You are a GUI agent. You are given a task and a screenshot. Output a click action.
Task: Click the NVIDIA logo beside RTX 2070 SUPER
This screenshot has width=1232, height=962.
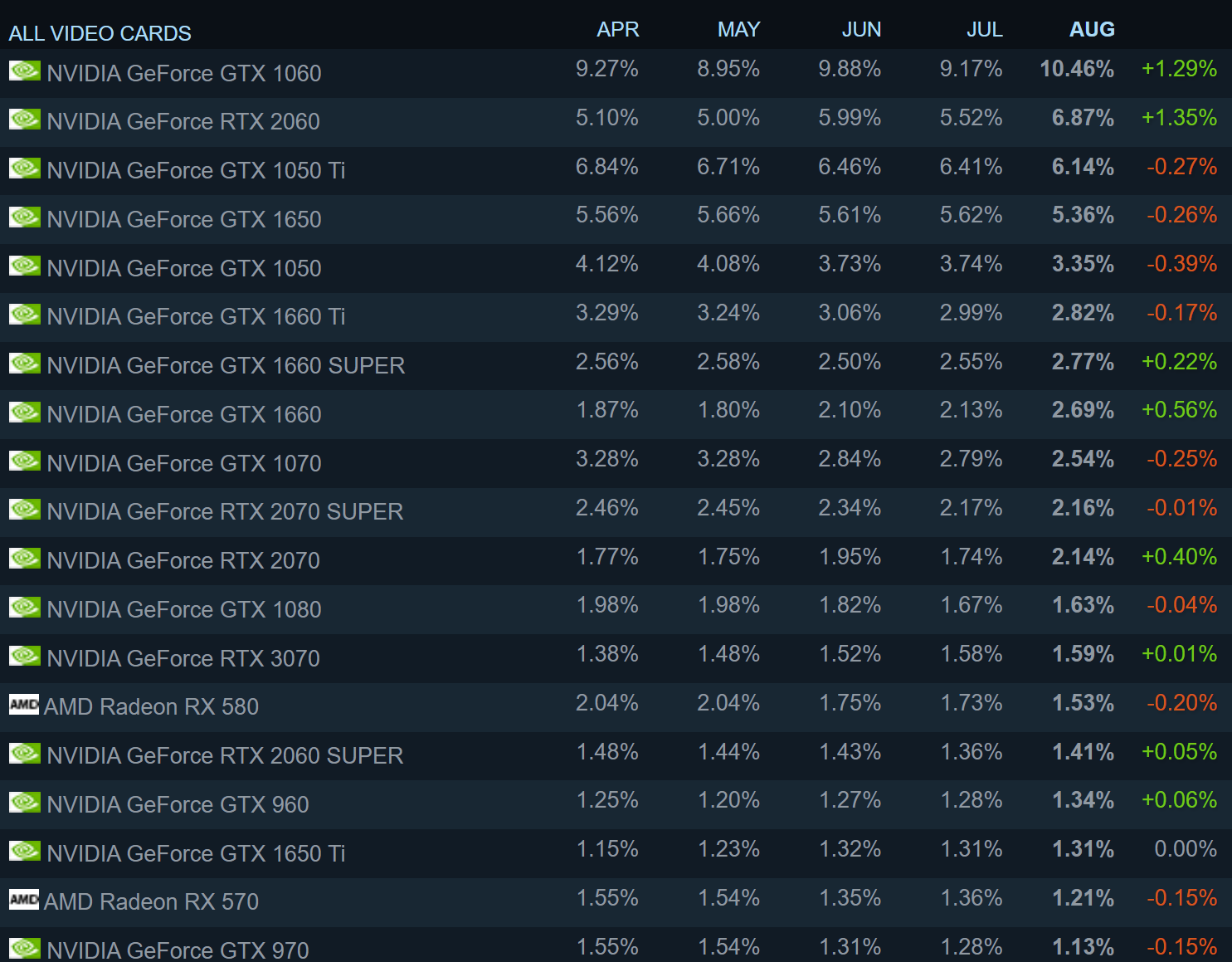(24, 510)
